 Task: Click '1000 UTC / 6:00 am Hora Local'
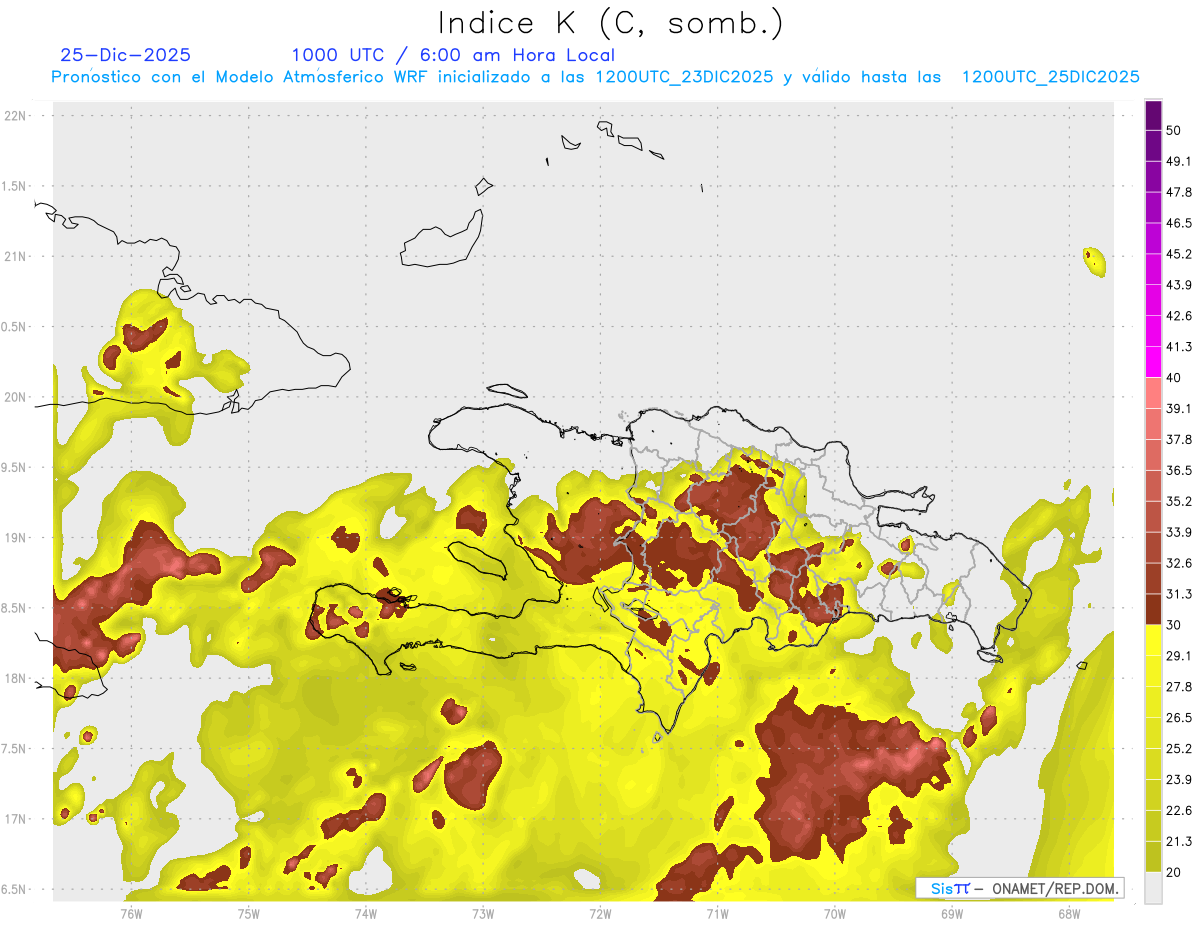(x=453, y=55)
